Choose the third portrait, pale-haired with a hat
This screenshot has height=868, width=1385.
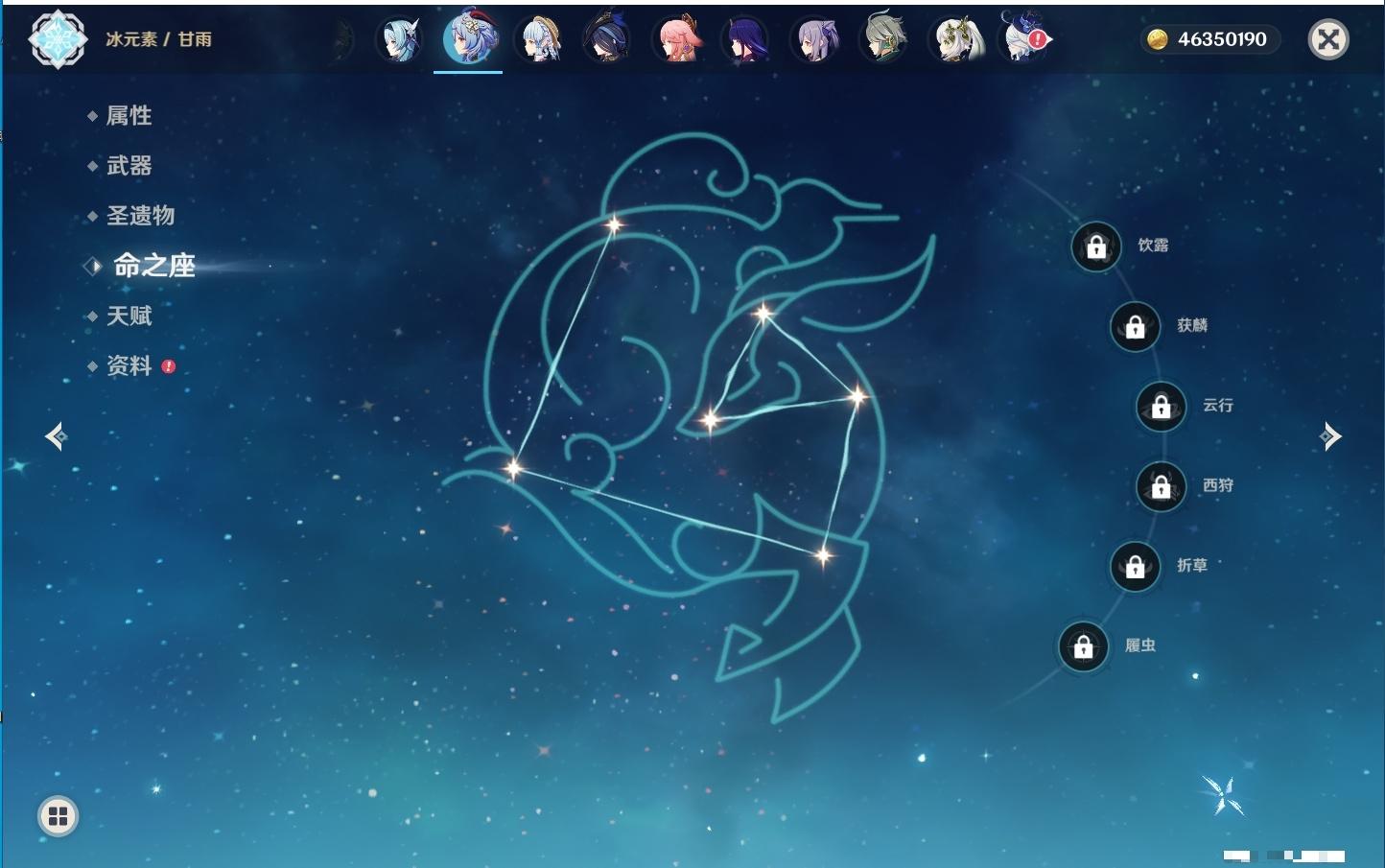point(539,39)
